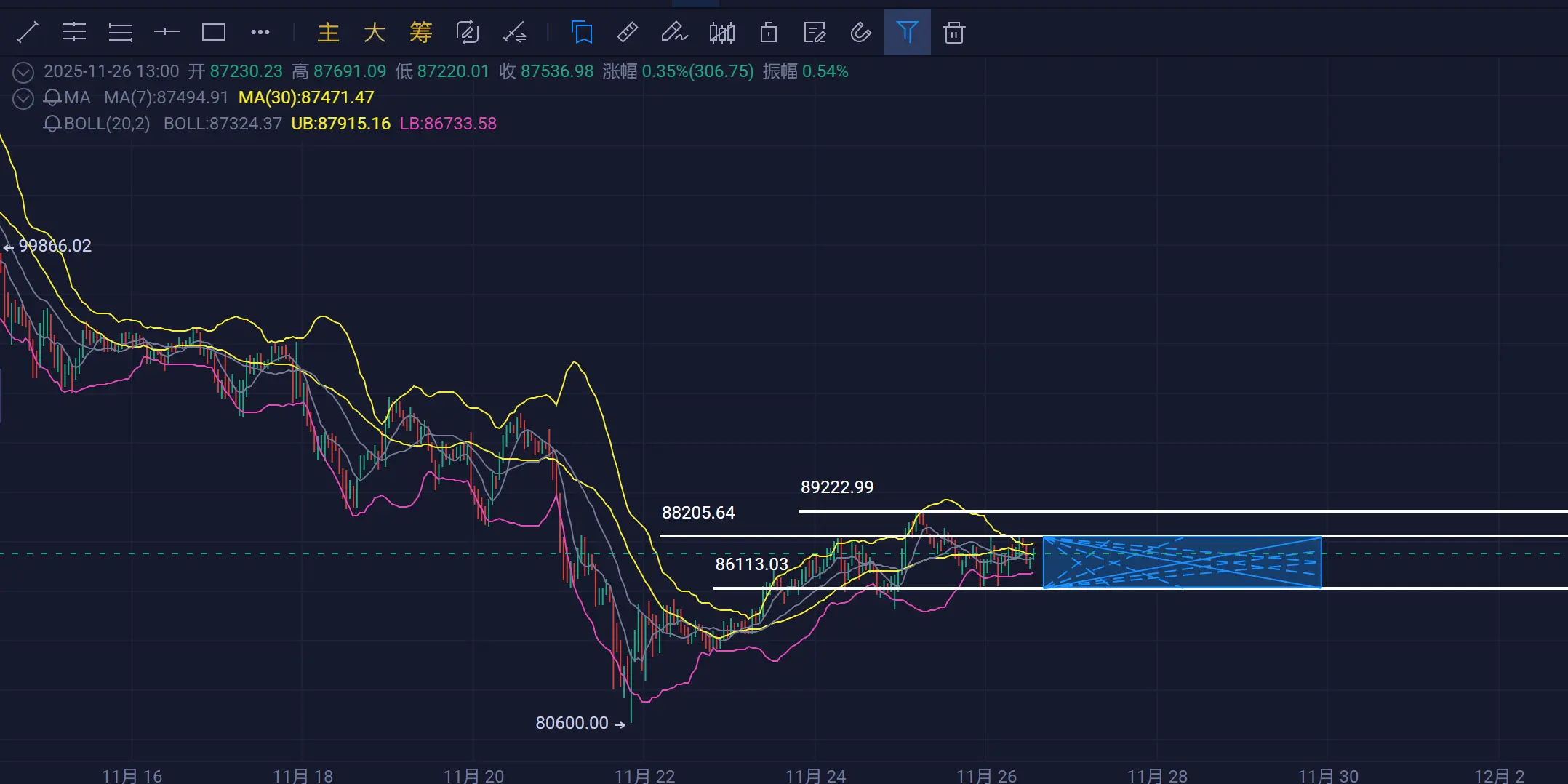Click the 11月 20 date axis label
The image size is (1568, 784).
point(473,776)
